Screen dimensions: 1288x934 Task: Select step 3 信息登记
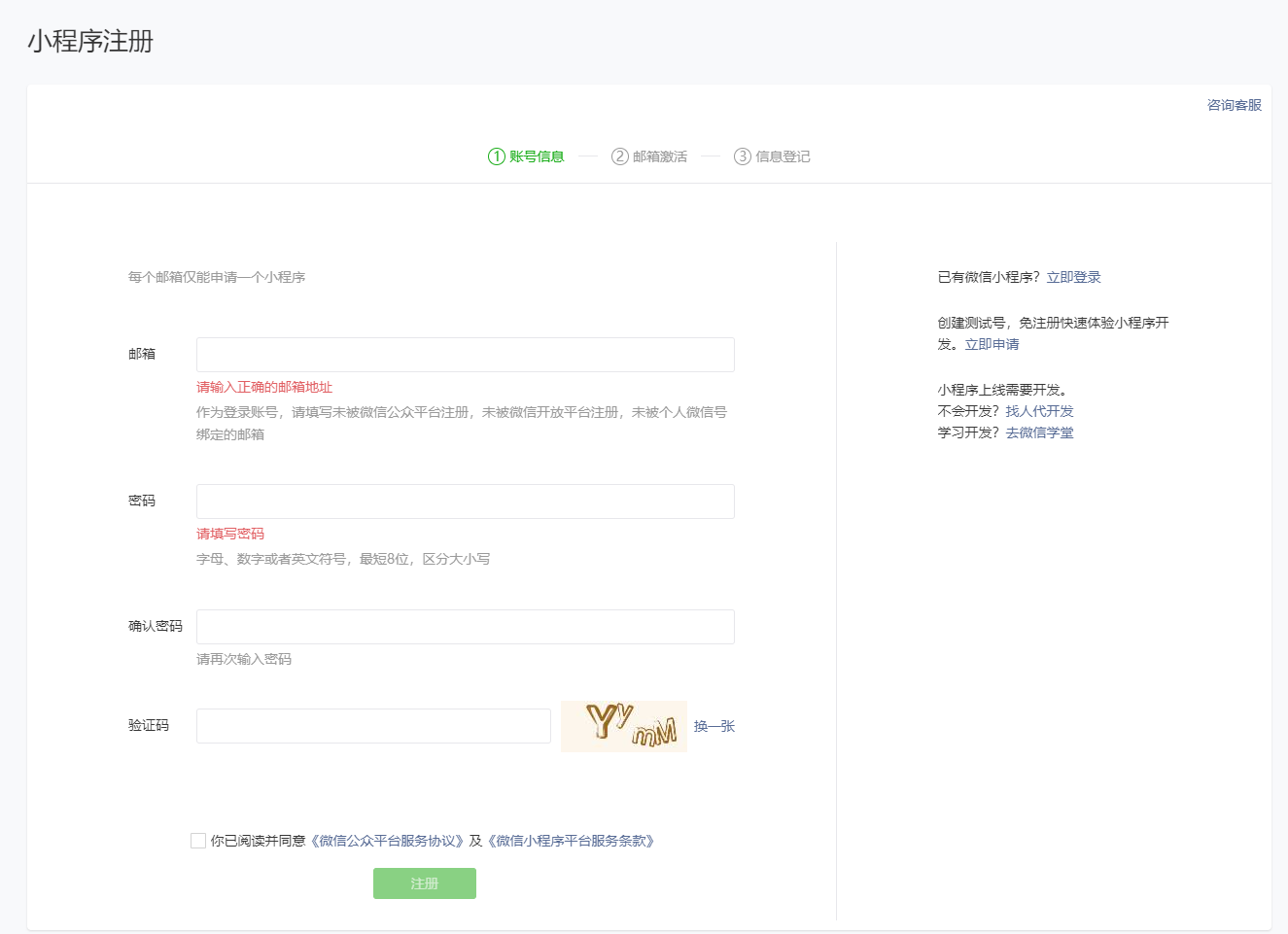[x=772, y=156]
